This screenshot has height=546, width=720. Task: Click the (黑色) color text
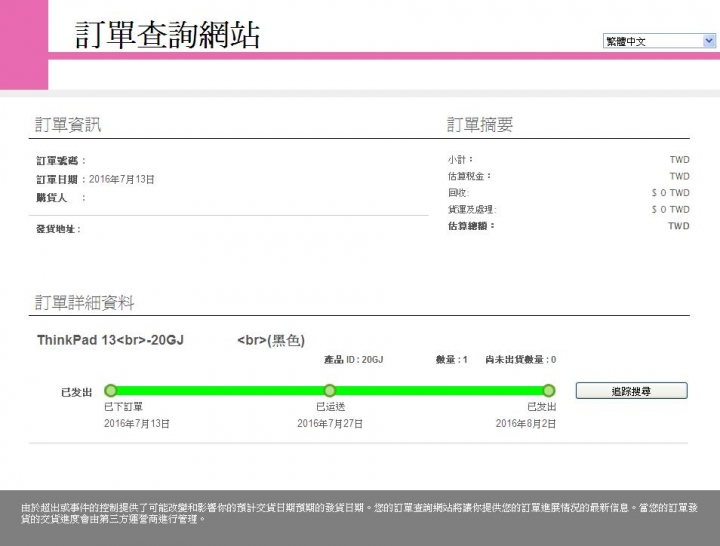[286, 340]
